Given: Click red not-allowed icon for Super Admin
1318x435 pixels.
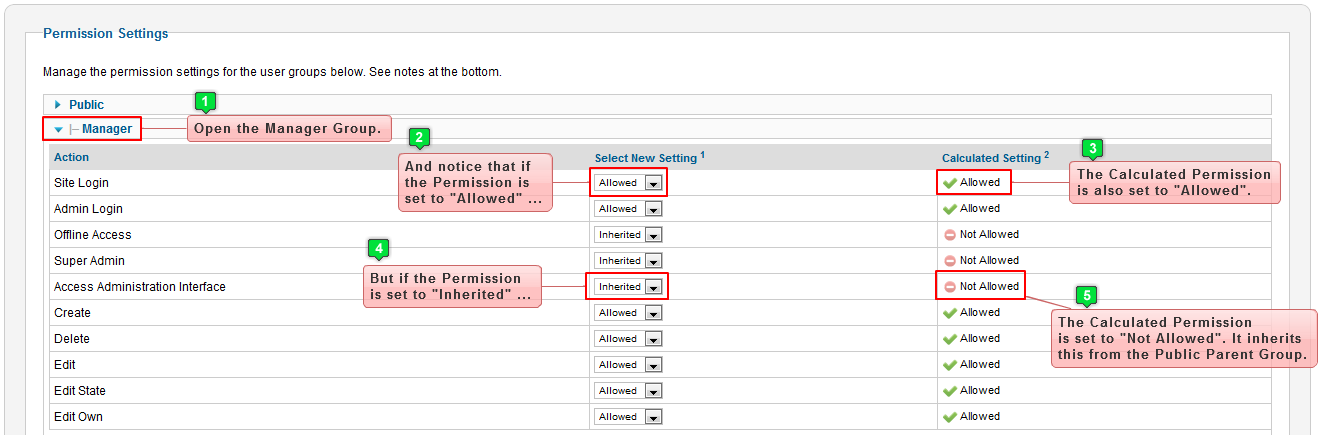Looking at the screenshot, I should 949,261.
